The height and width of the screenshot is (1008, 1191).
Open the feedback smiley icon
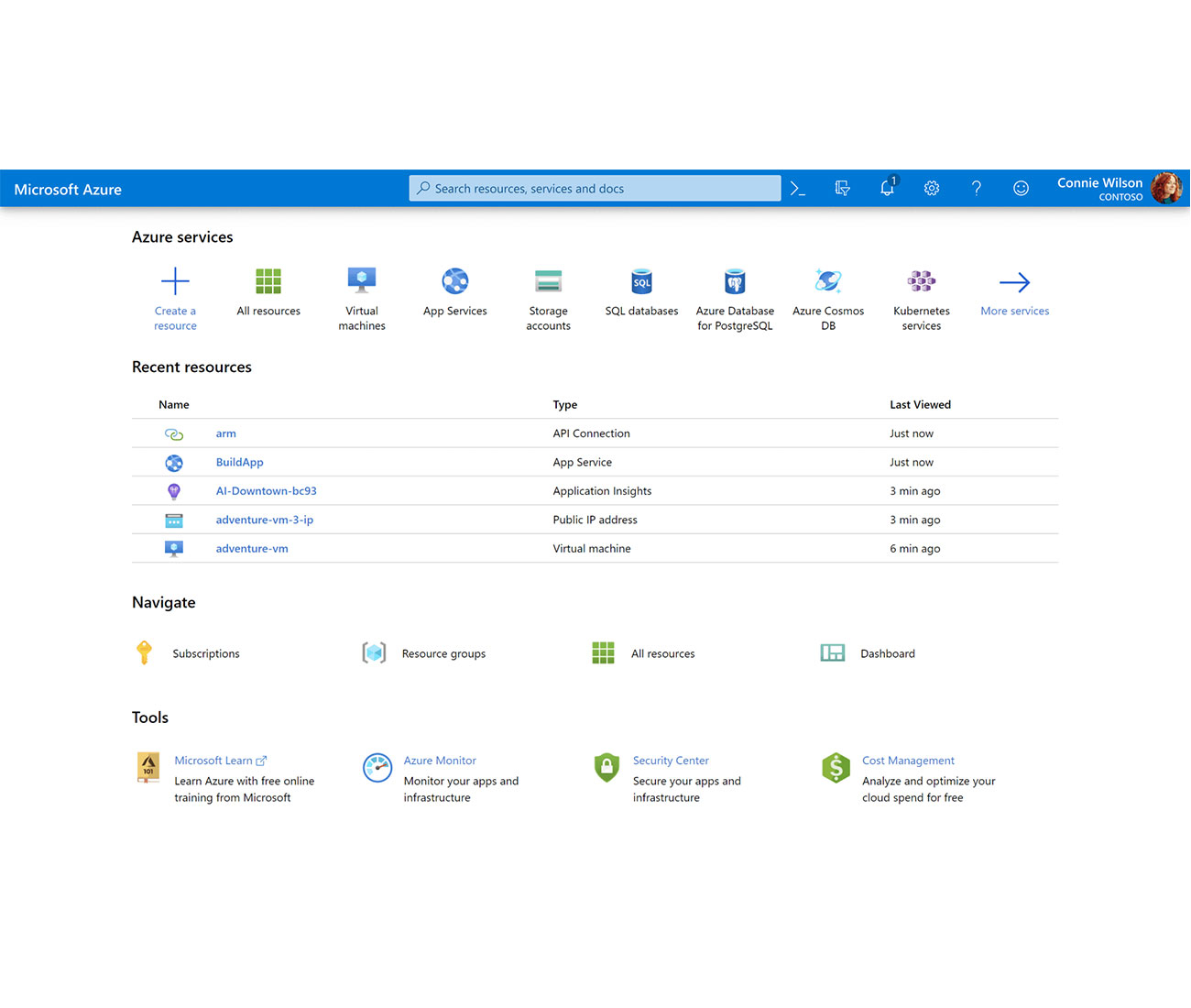[1021, 189]
